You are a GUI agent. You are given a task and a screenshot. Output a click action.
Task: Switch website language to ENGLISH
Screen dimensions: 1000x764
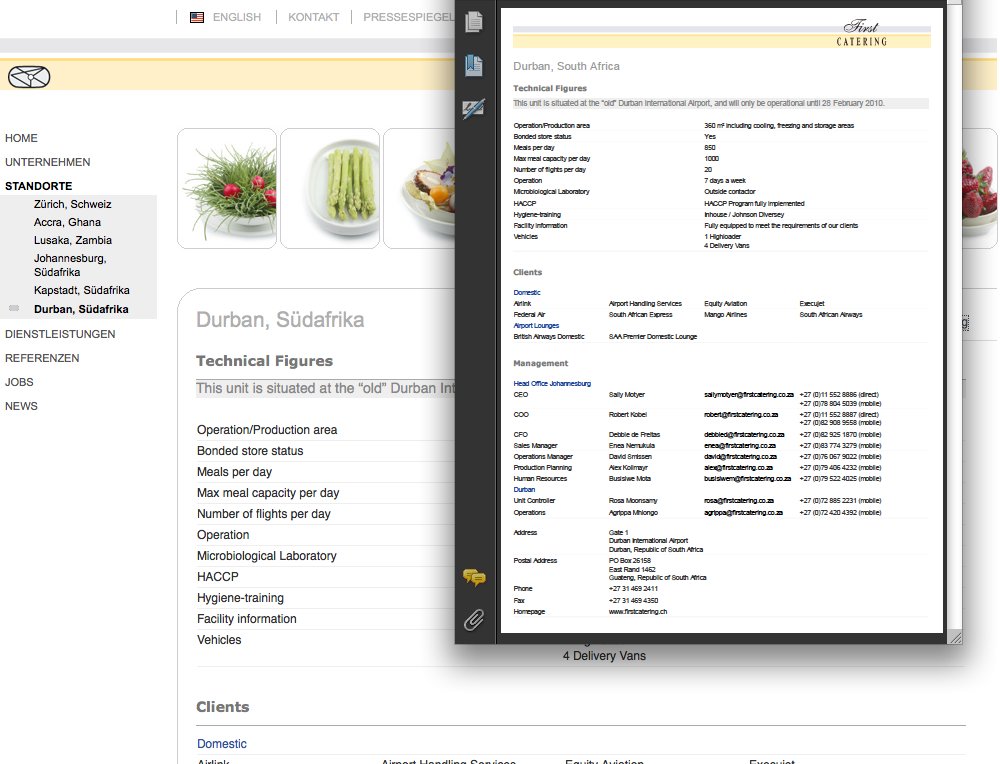(x=237, y=17)
